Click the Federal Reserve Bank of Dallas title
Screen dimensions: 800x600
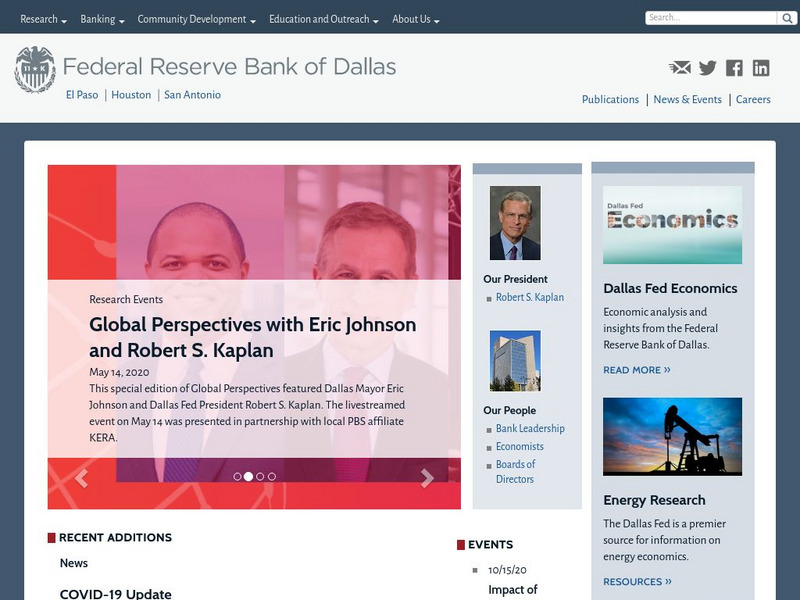click(229, 67)
